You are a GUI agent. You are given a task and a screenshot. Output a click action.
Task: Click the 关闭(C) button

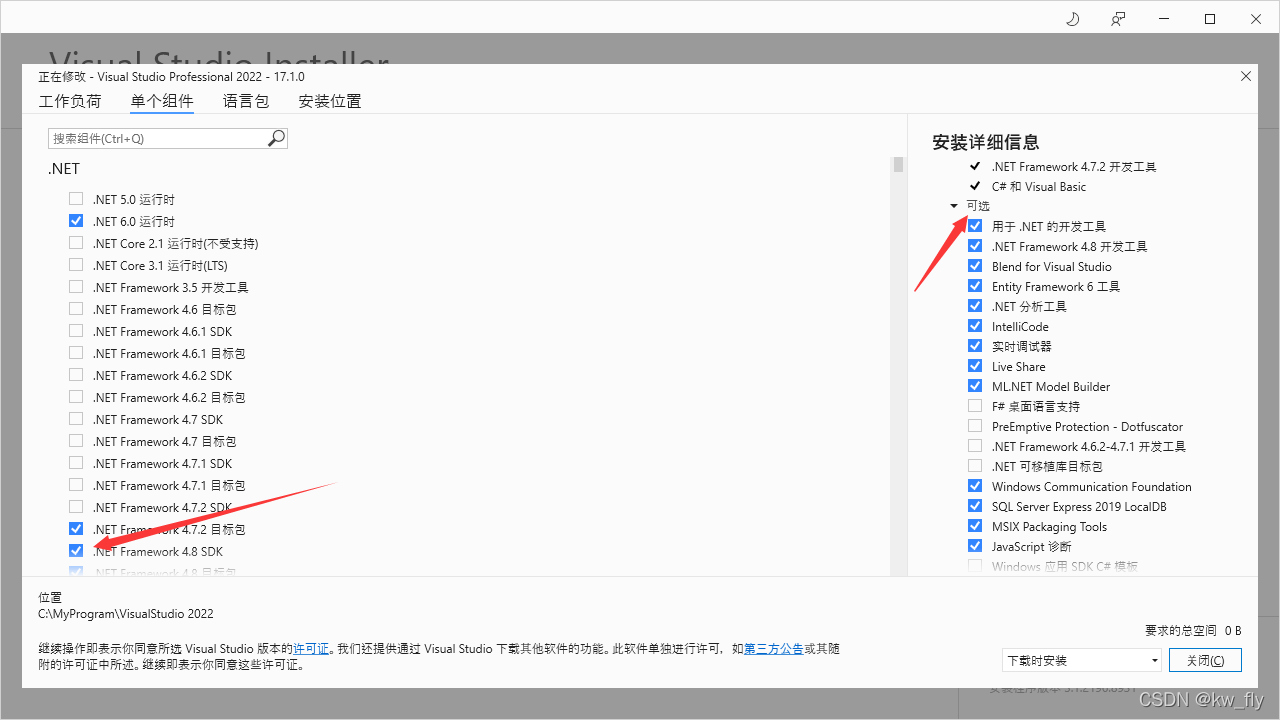tap(1205, 660)
